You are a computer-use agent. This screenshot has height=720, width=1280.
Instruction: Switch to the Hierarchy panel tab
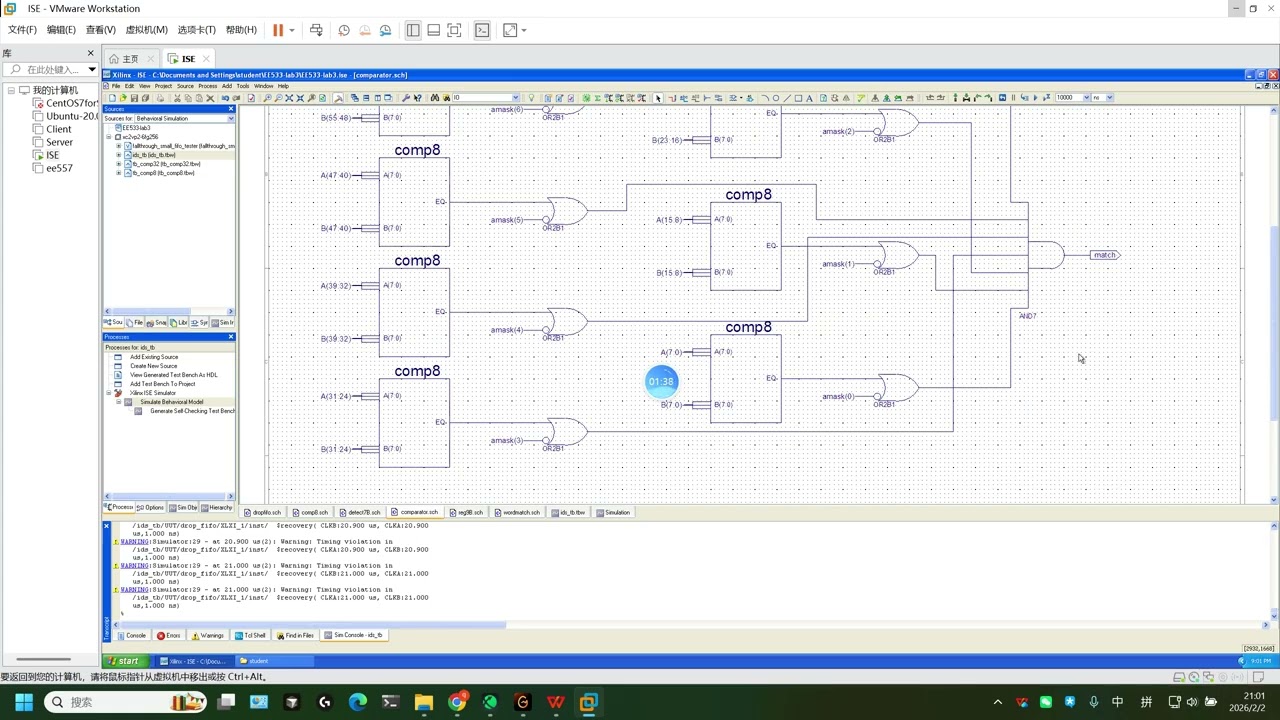(216, 507)
